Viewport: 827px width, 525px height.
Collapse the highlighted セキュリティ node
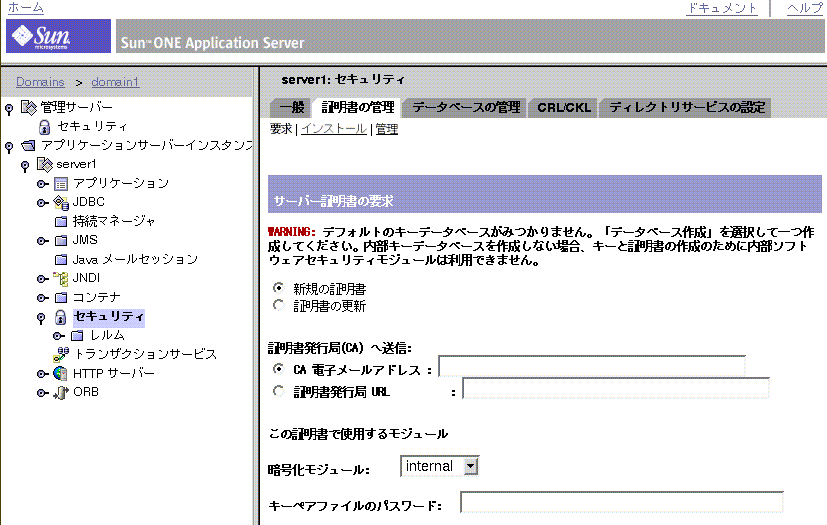tap(41, 318)
